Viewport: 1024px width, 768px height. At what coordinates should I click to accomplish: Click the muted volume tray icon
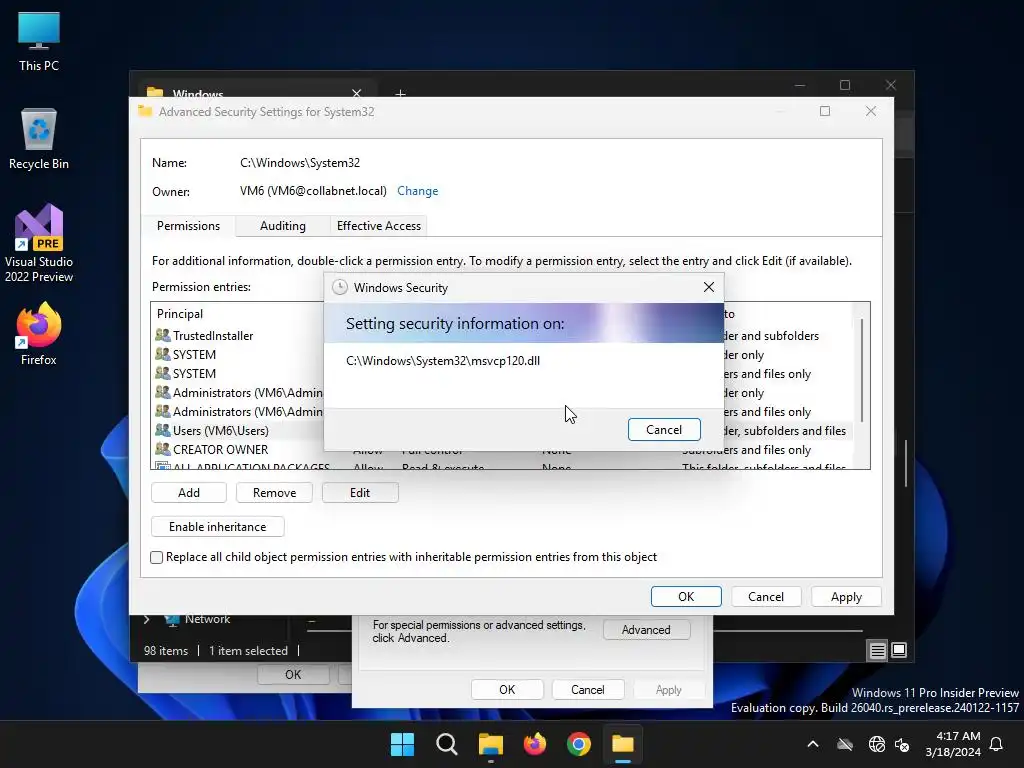(x=903, y=744)
